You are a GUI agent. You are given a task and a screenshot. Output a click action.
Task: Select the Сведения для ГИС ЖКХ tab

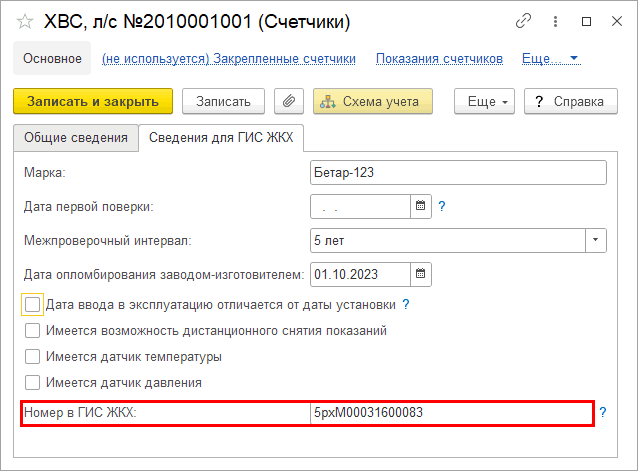pos(221,138)
